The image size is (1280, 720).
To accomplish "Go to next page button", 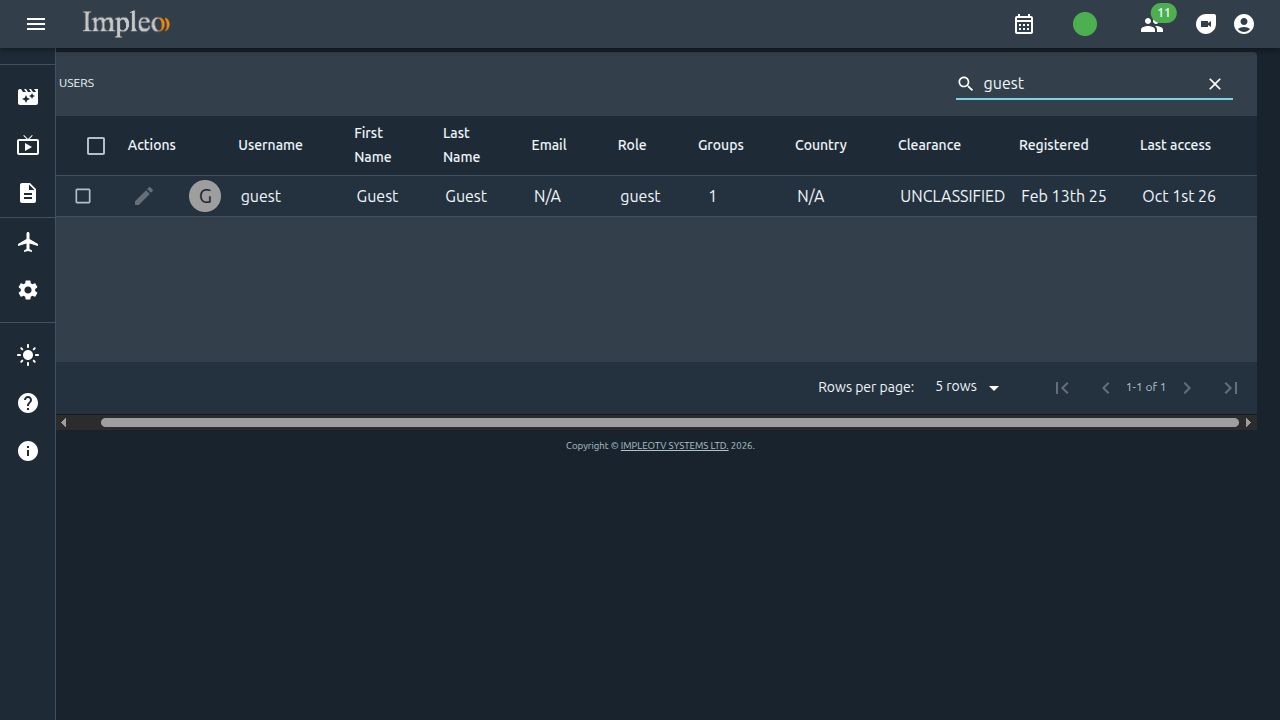I will pos(1187,387).
